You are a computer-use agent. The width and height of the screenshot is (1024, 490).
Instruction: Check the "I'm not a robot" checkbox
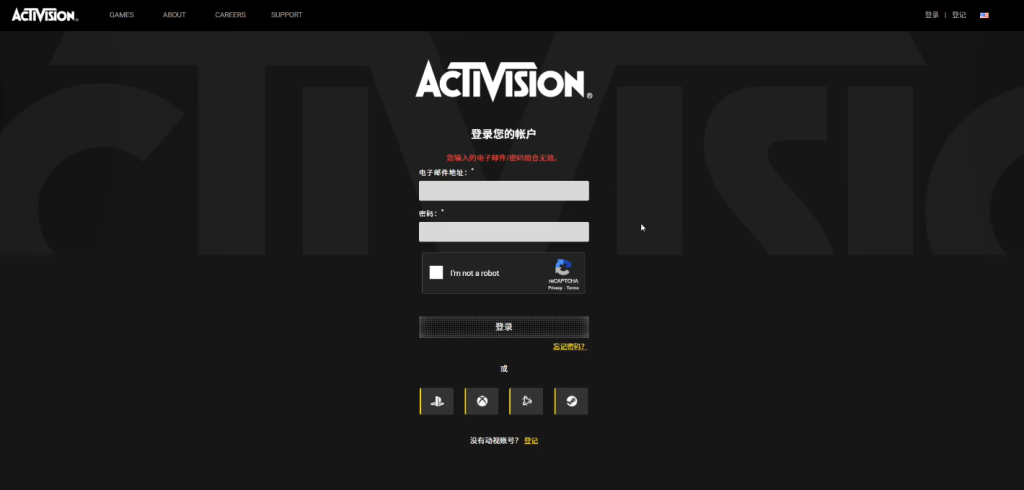coord(436,273)
